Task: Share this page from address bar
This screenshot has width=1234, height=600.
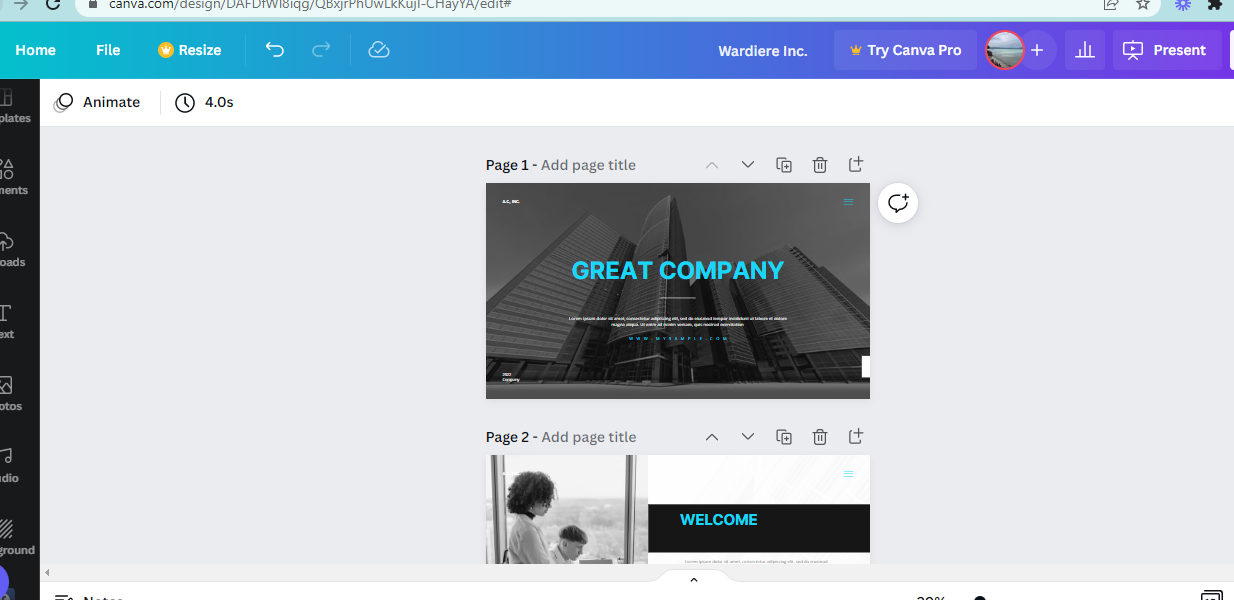Action: pos(1111,4)
